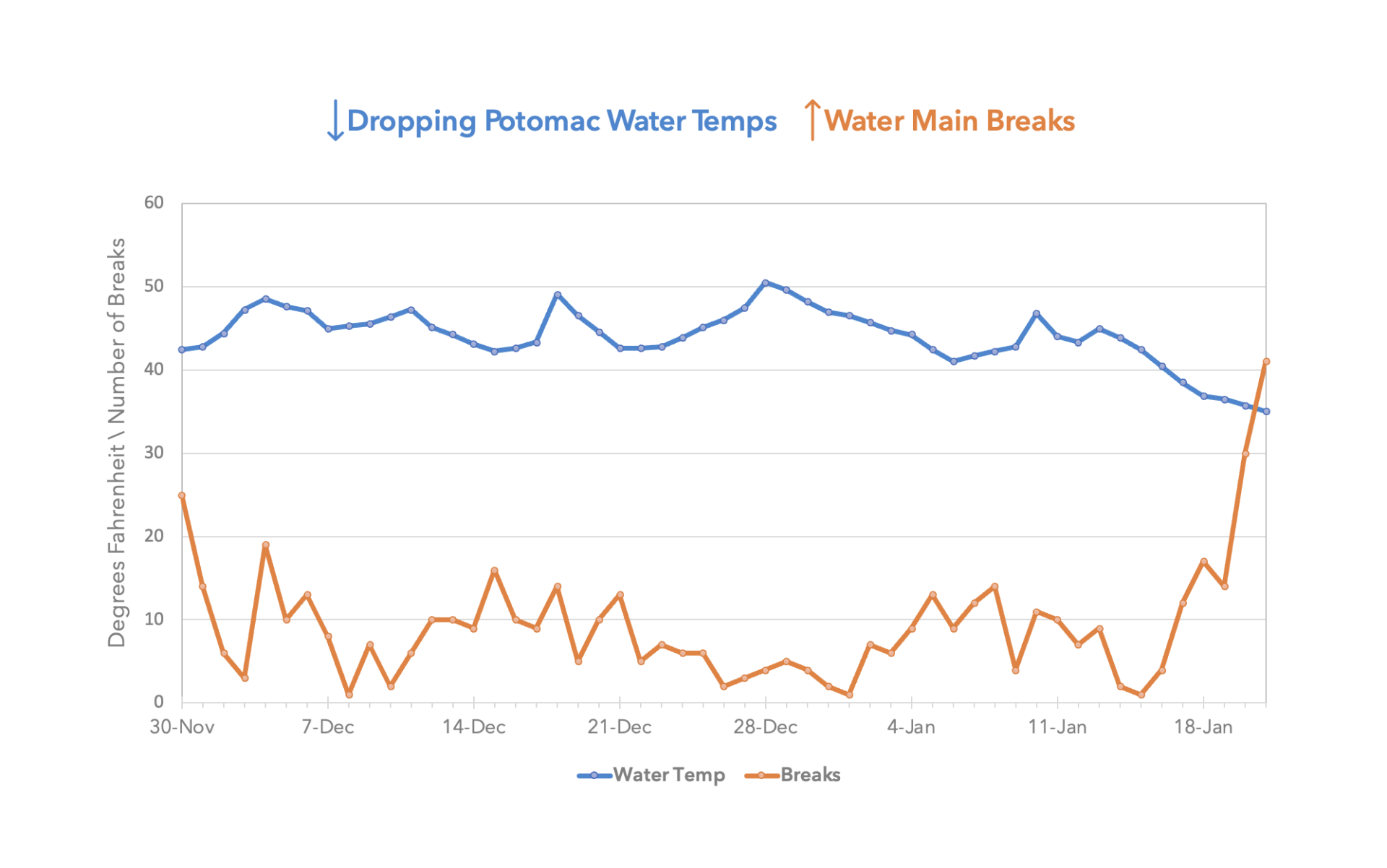This screenshot has height=868, width=1387.
Task: Click the 4-Jan x-axis label
Action: pos(911,726)
